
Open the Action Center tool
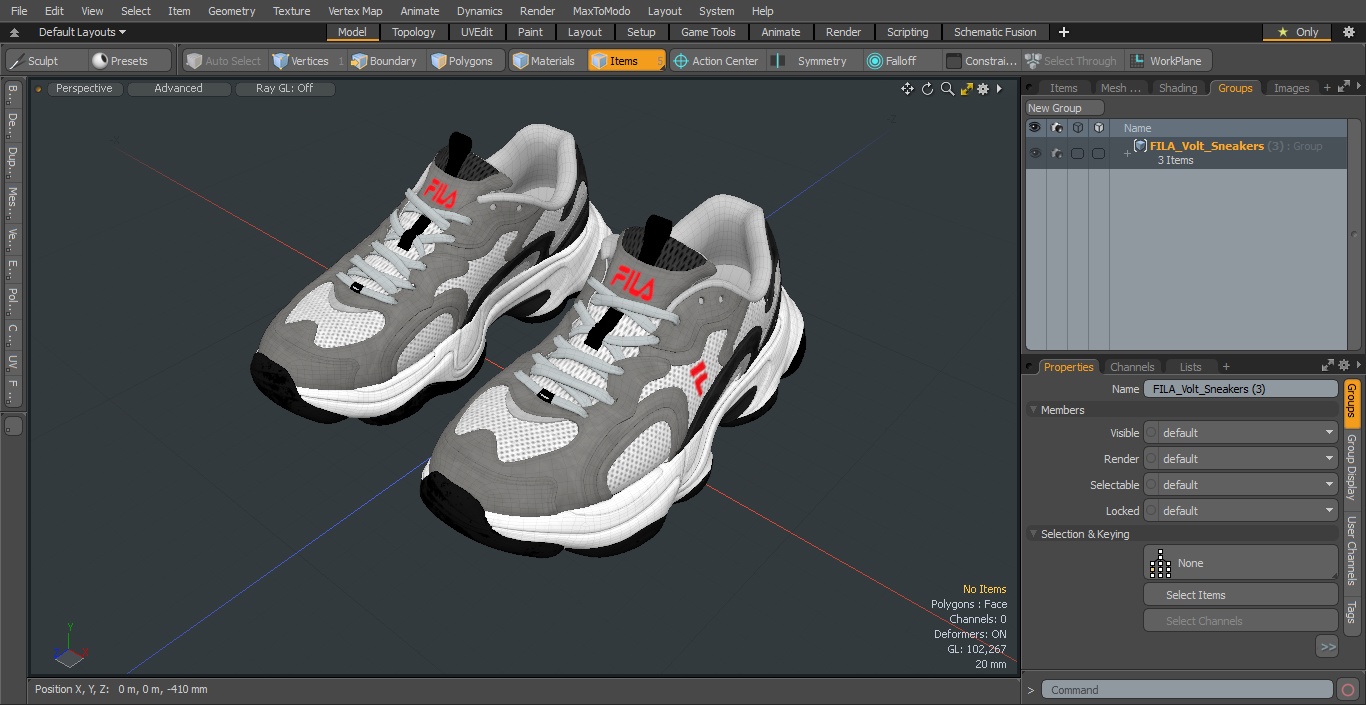[715, 61]
